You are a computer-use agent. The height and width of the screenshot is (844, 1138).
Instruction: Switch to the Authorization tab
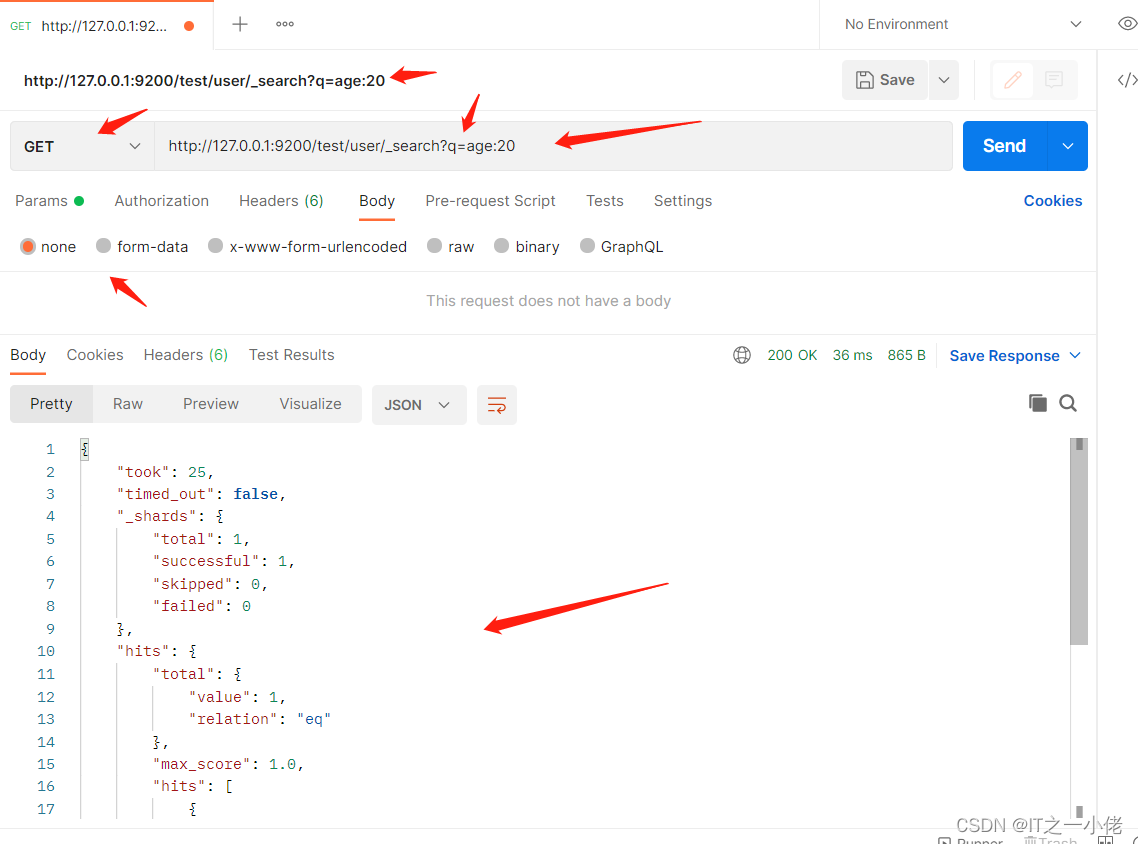(162, 201)
